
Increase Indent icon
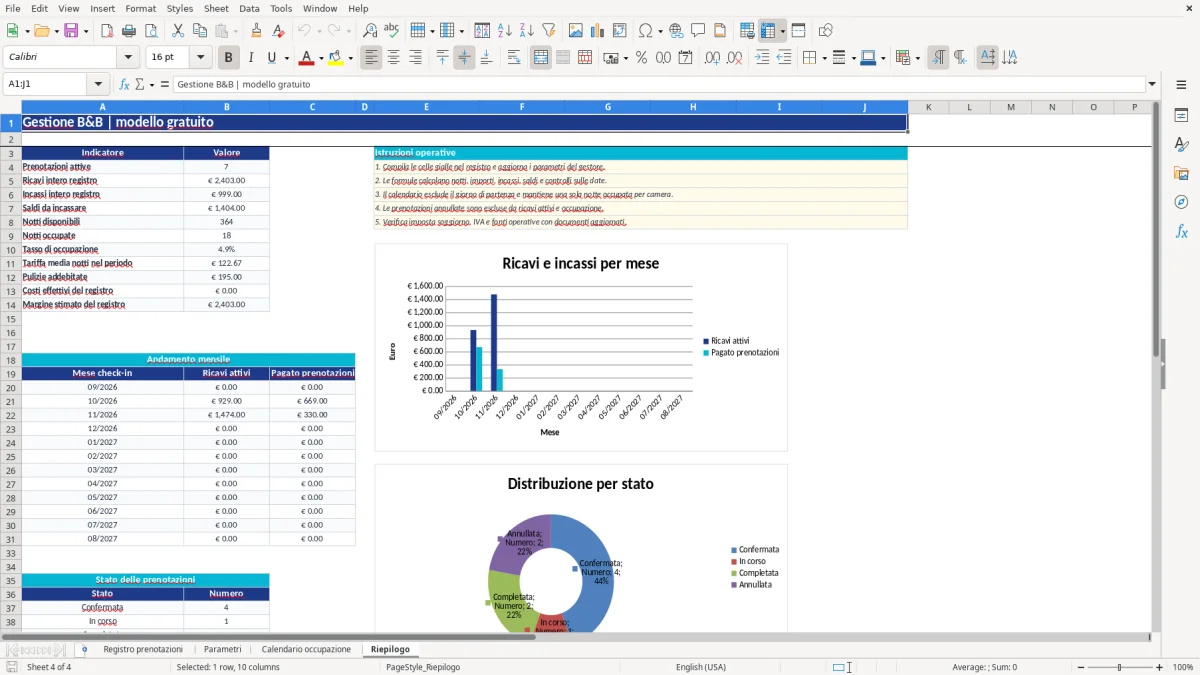click(x=762, y=57)
